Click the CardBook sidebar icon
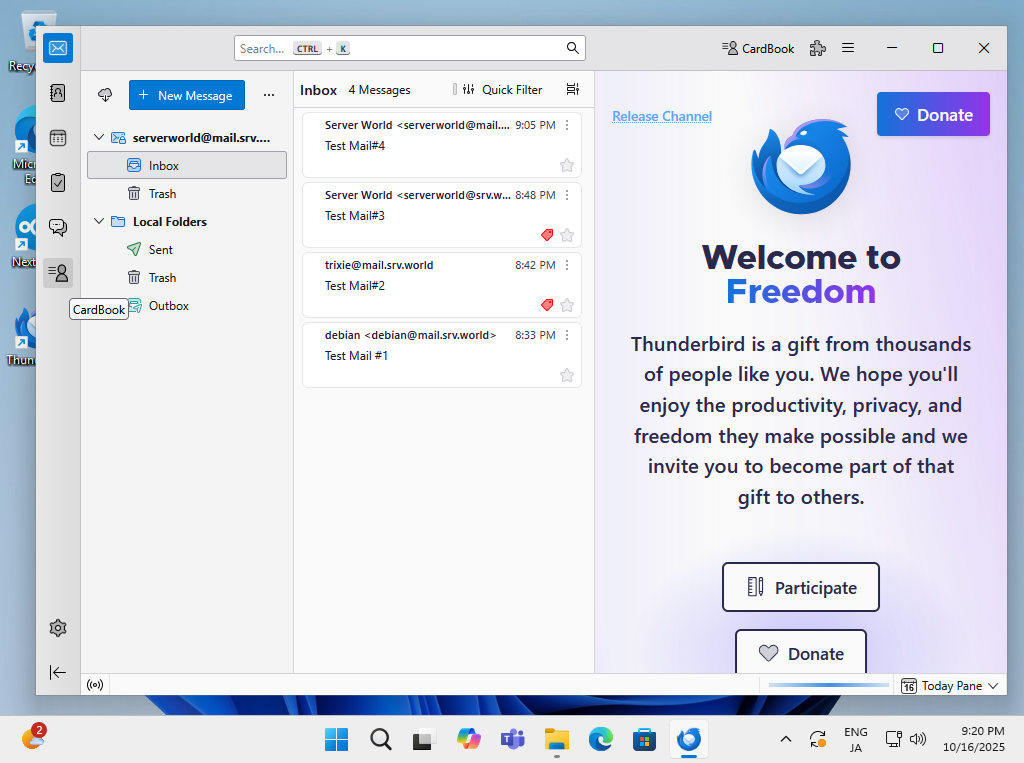 click(x=58, y=272)
